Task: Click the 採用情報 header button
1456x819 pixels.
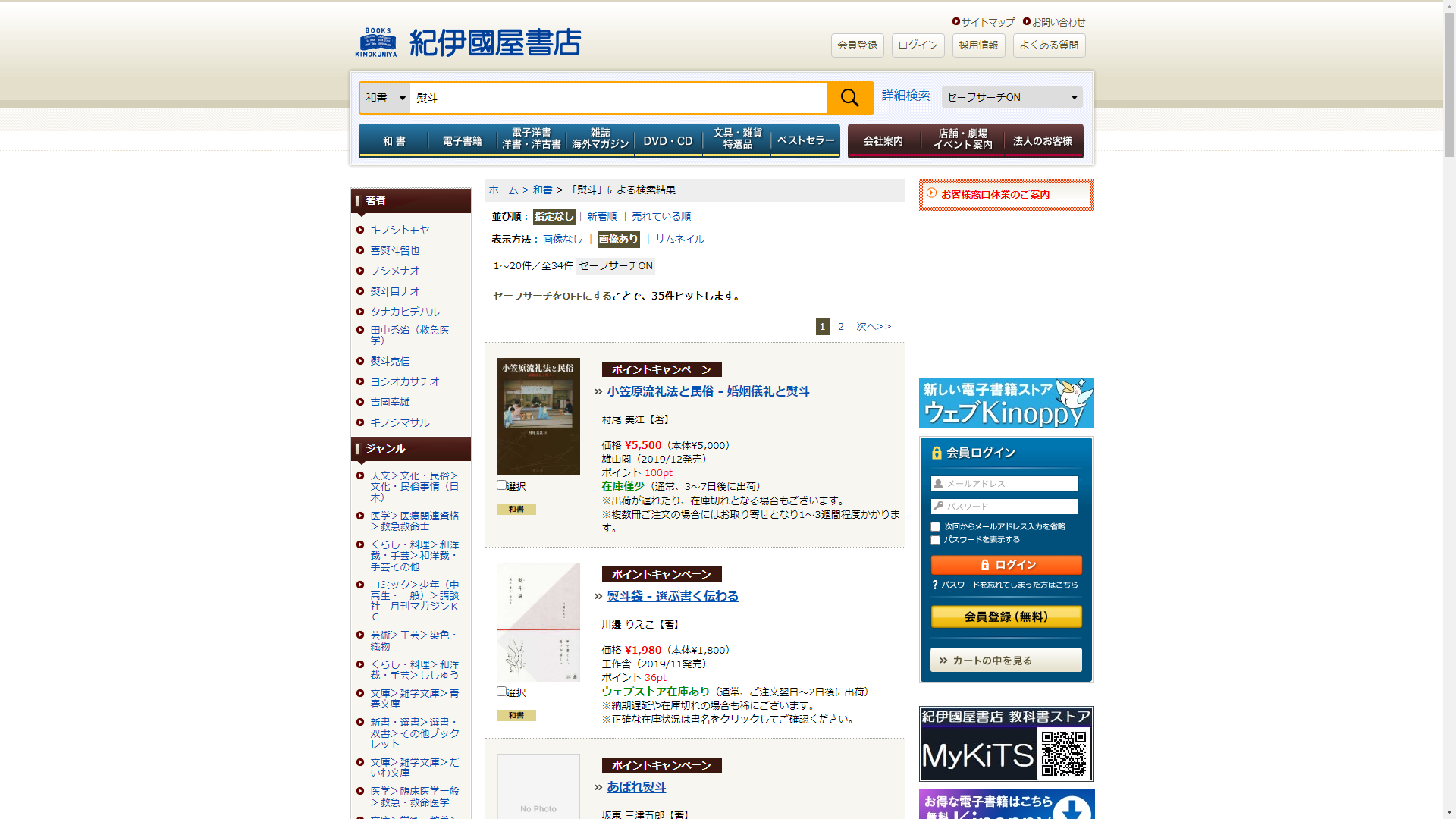Action: pyautogui.click(x=979, y=45)
